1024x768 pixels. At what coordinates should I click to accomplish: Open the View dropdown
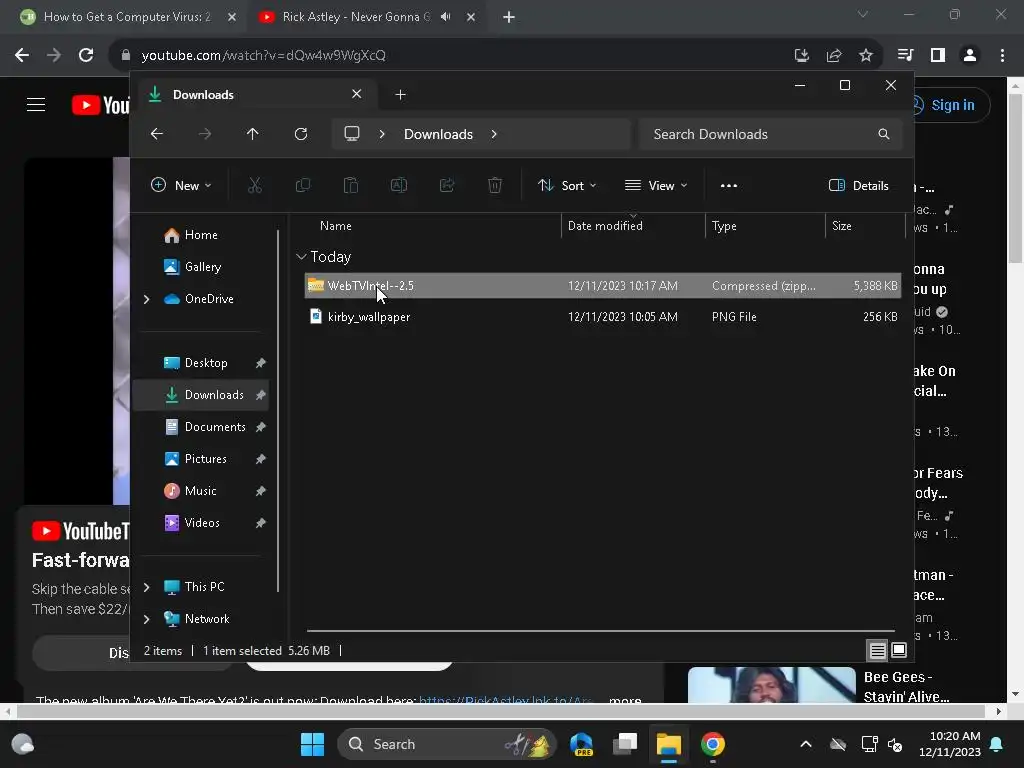[x=656, y=185]
